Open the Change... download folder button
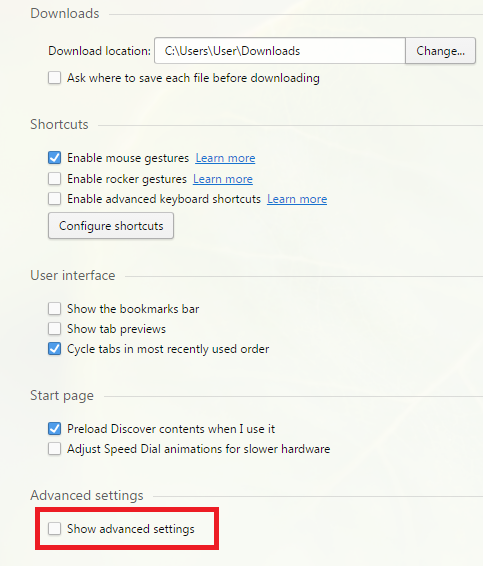This screenshot has height=566, width=483. point(440,51)
